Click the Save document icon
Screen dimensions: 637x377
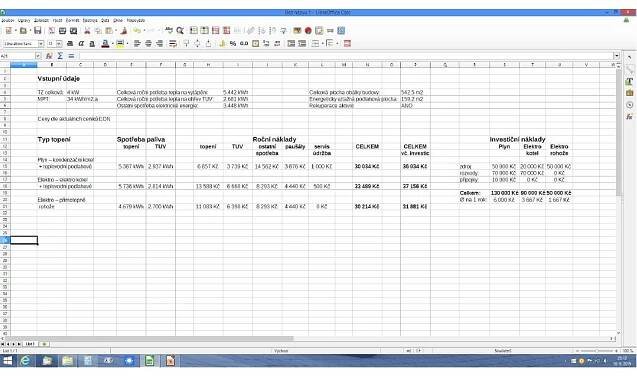(37, 31)
